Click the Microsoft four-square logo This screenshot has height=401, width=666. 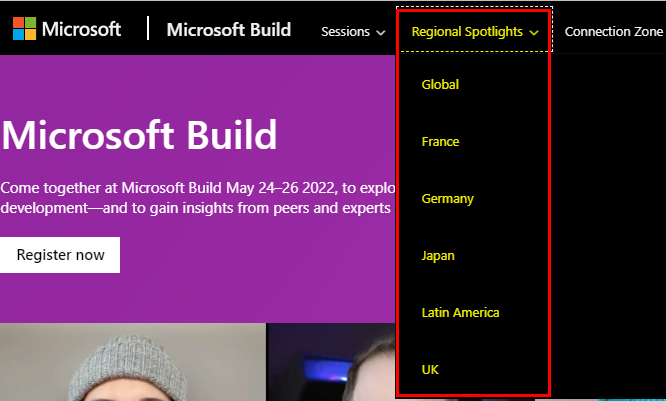[25, 29]
